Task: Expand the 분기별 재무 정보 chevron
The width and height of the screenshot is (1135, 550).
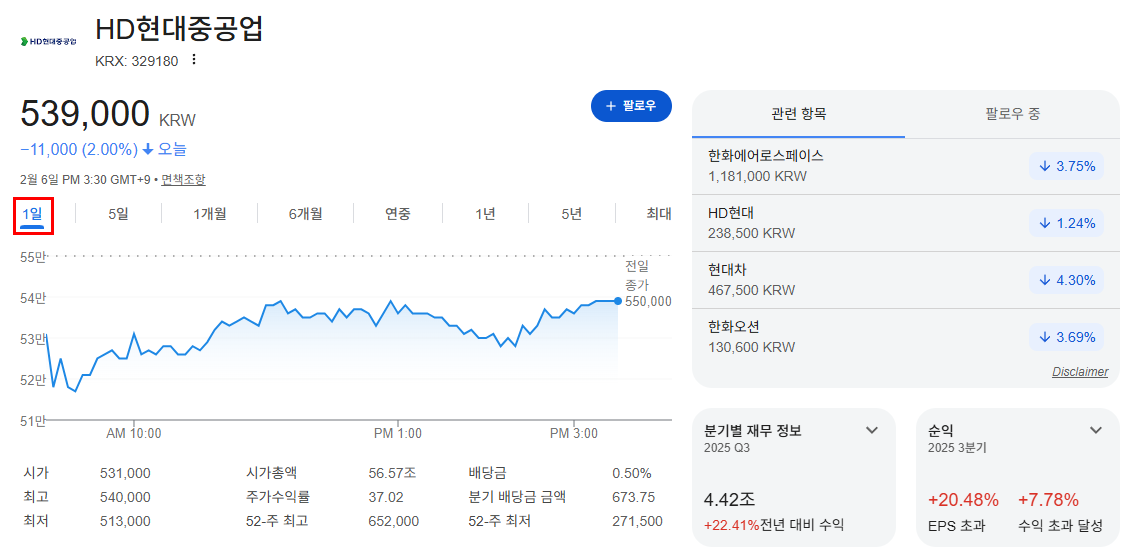Action: (872, 431)
